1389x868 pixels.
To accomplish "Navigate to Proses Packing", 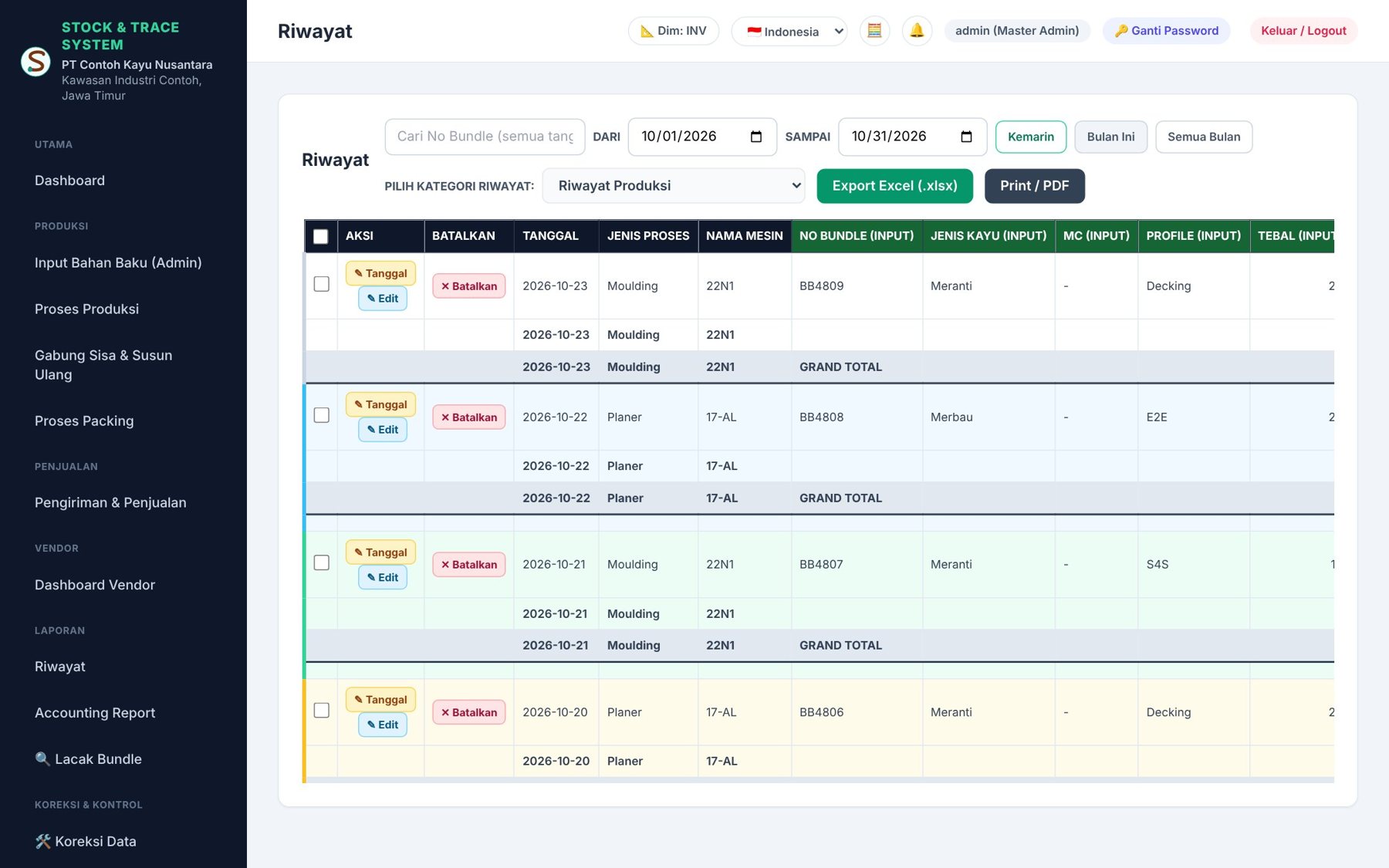I will (x=84, y=421).
